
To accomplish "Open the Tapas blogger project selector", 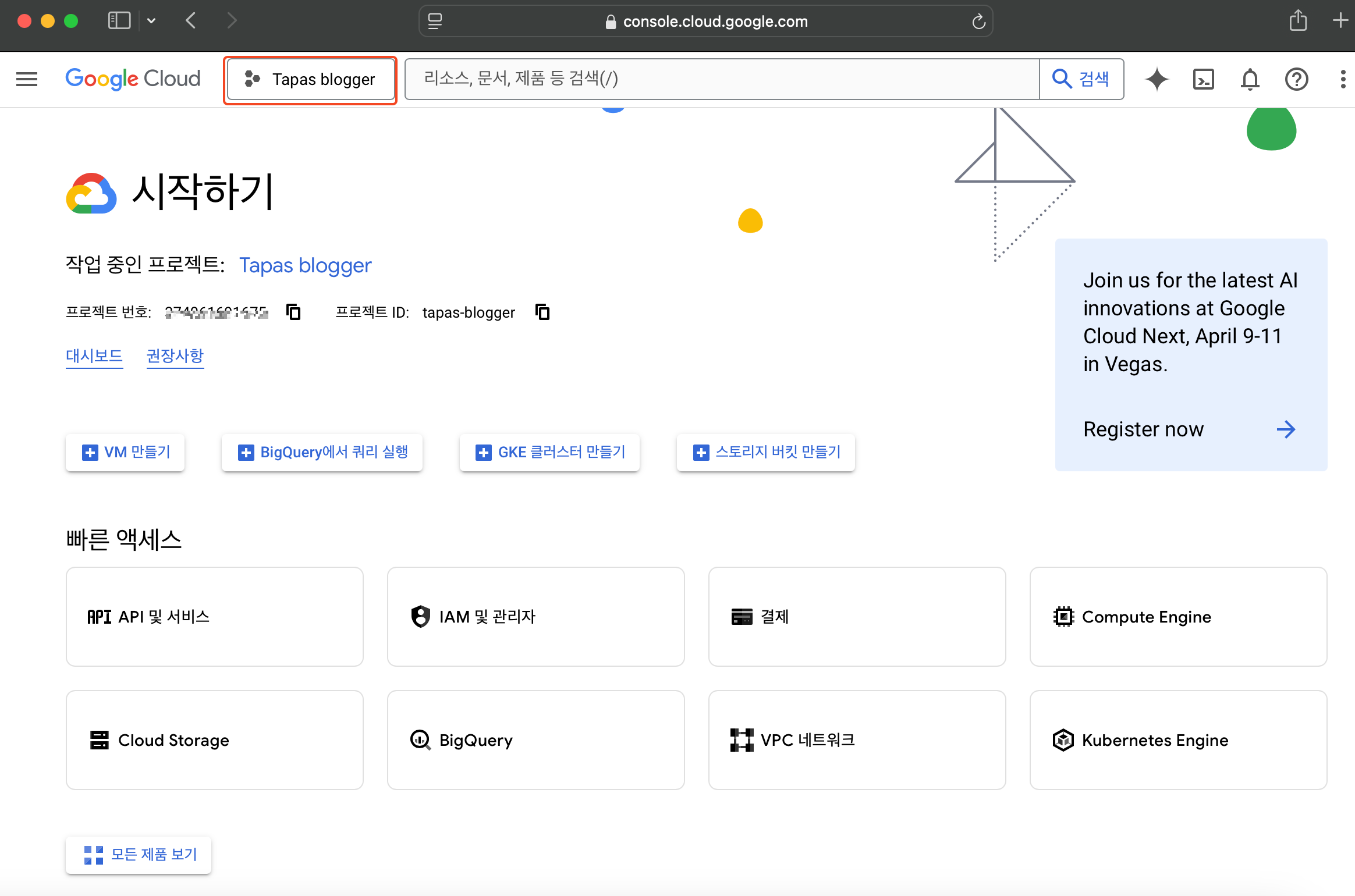I will (x=310, y=80).
